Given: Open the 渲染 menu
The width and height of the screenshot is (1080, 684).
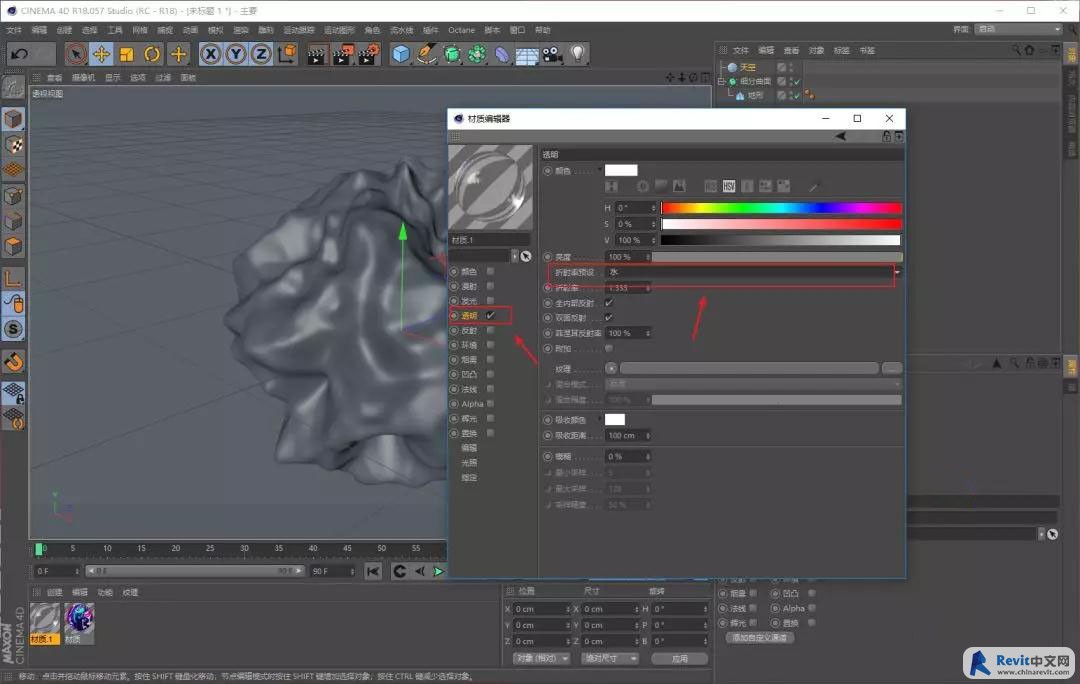Looking at the screenshot, I should pos(241,30).
